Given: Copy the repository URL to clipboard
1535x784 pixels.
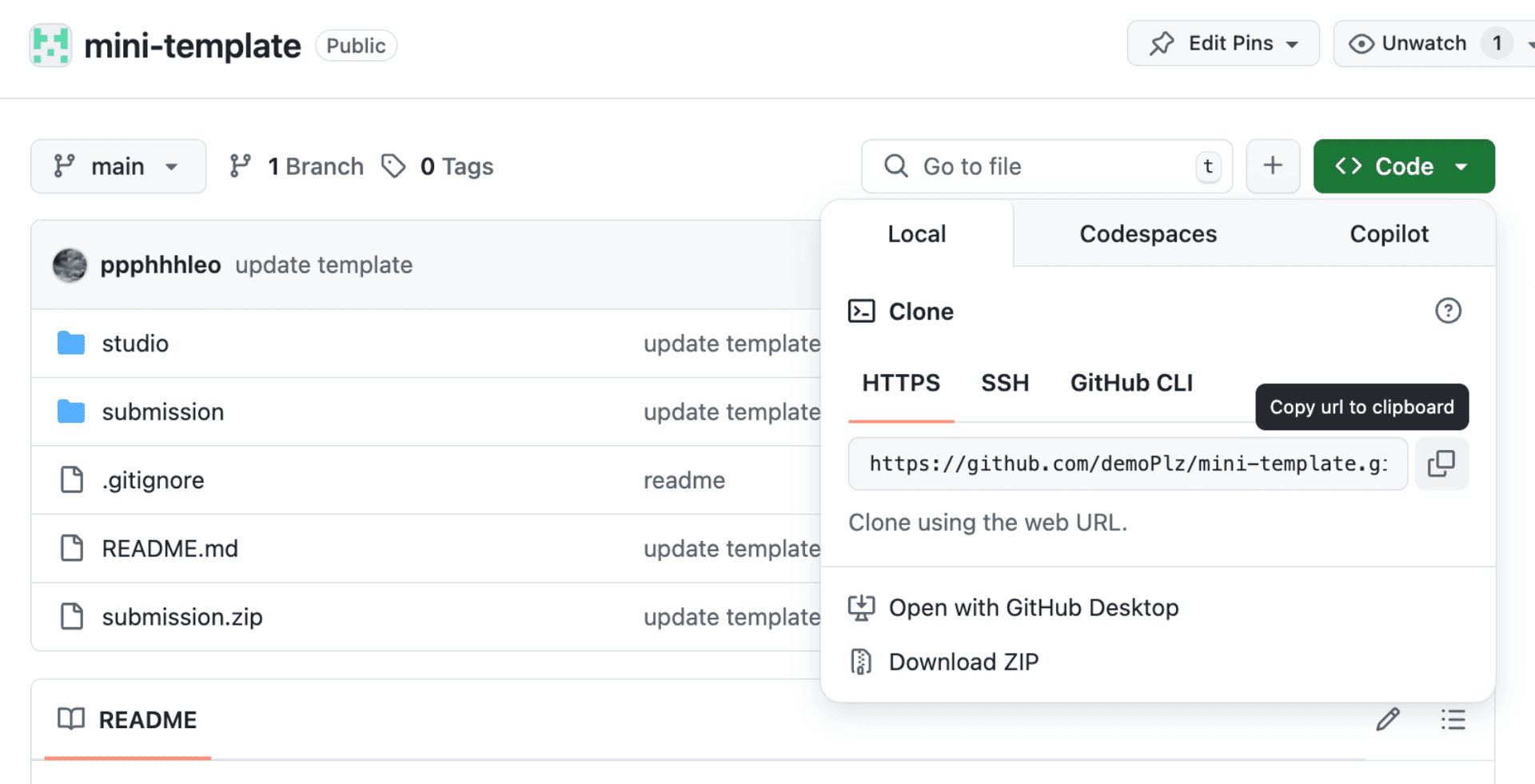Looking at the screenshot, I should click(1441, 464).
